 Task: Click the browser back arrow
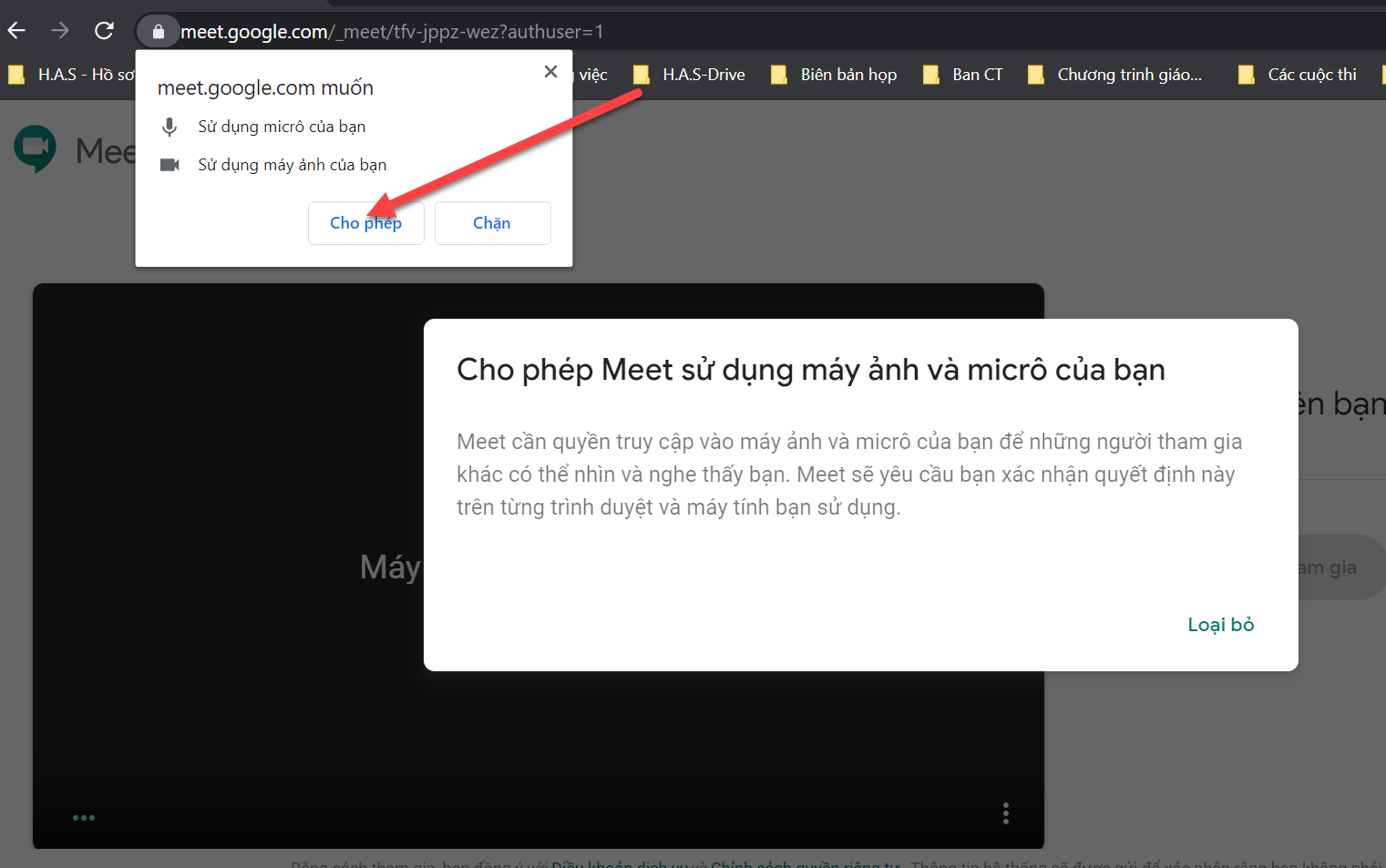click(16, 31)
